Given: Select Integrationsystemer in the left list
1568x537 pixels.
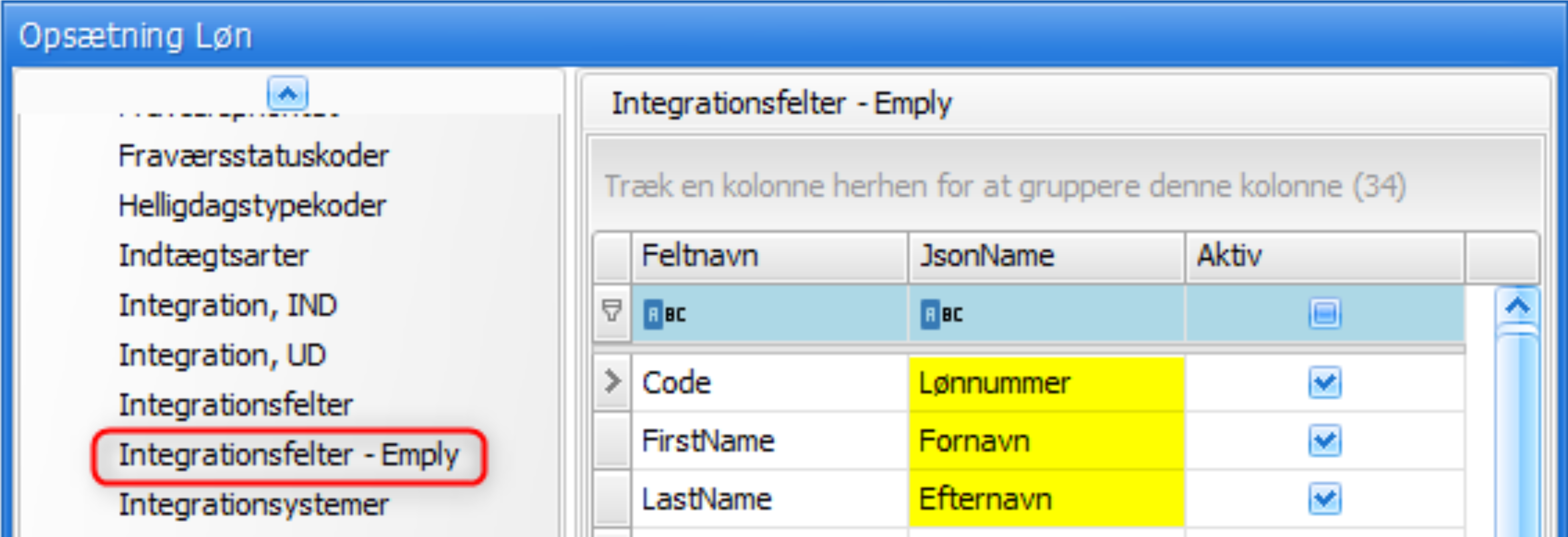Looking at the screenshot, I should (x=253, y=505).
